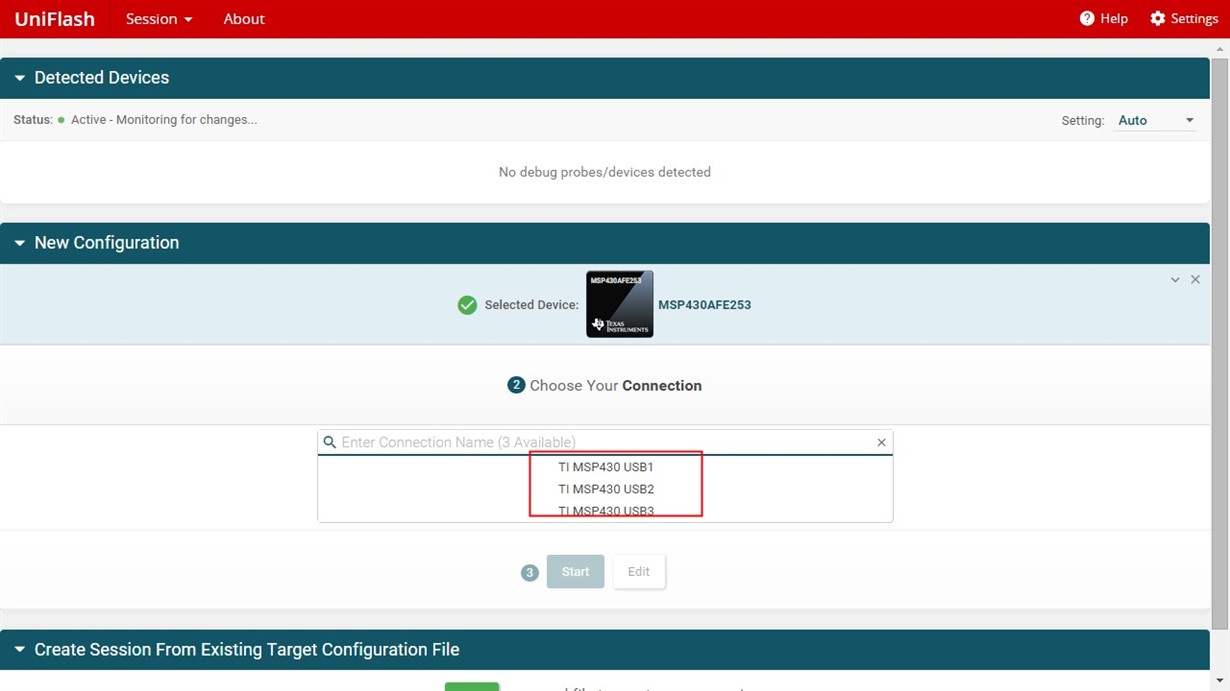The width and height of the screenshot is (1230, 691).
Task: Open Help from the top bar
Action: (1103, 19)
